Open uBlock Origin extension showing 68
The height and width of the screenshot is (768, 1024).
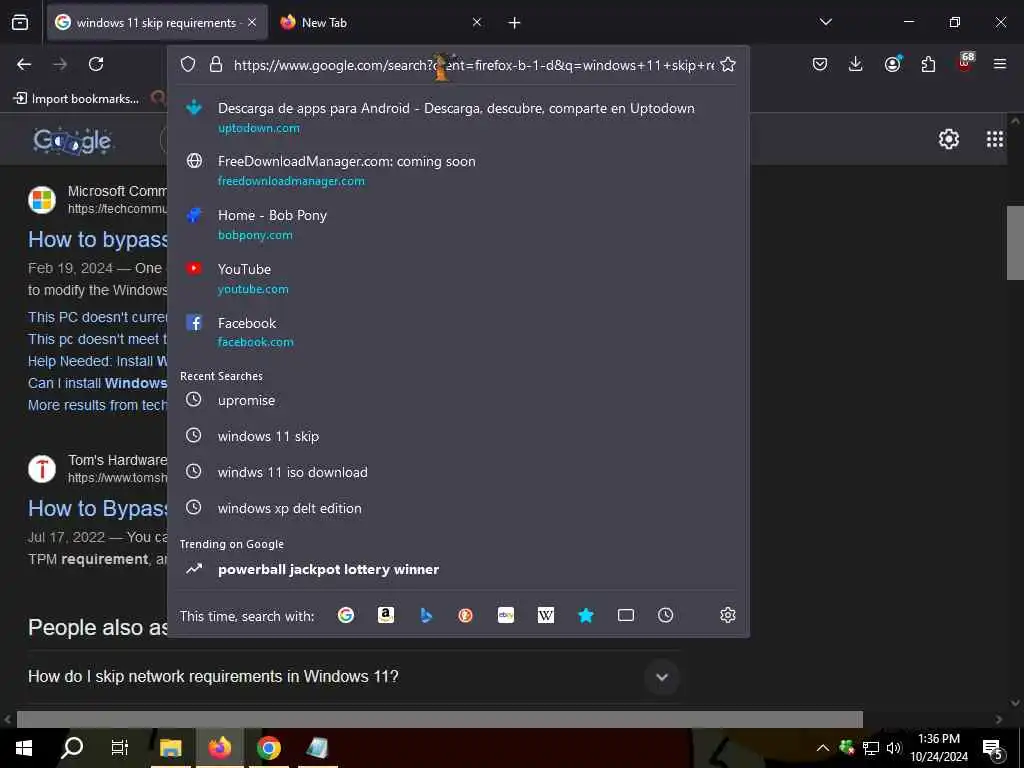(965, 63)
